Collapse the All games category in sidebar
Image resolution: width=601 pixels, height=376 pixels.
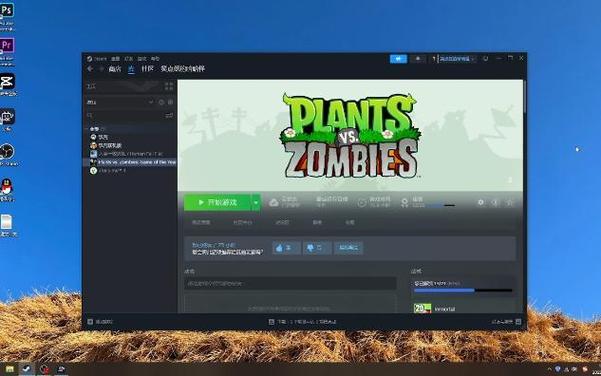point(88,129)
